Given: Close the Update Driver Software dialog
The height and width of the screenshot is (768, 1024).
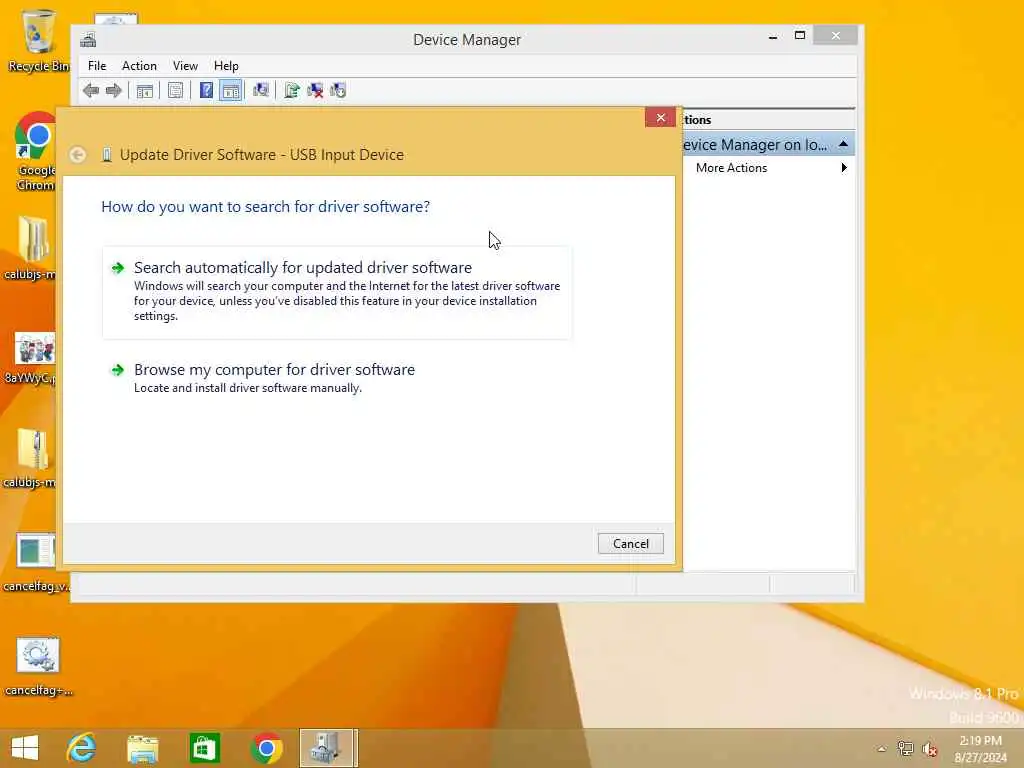Looking at the screenshot, I should tap(660, 118).
